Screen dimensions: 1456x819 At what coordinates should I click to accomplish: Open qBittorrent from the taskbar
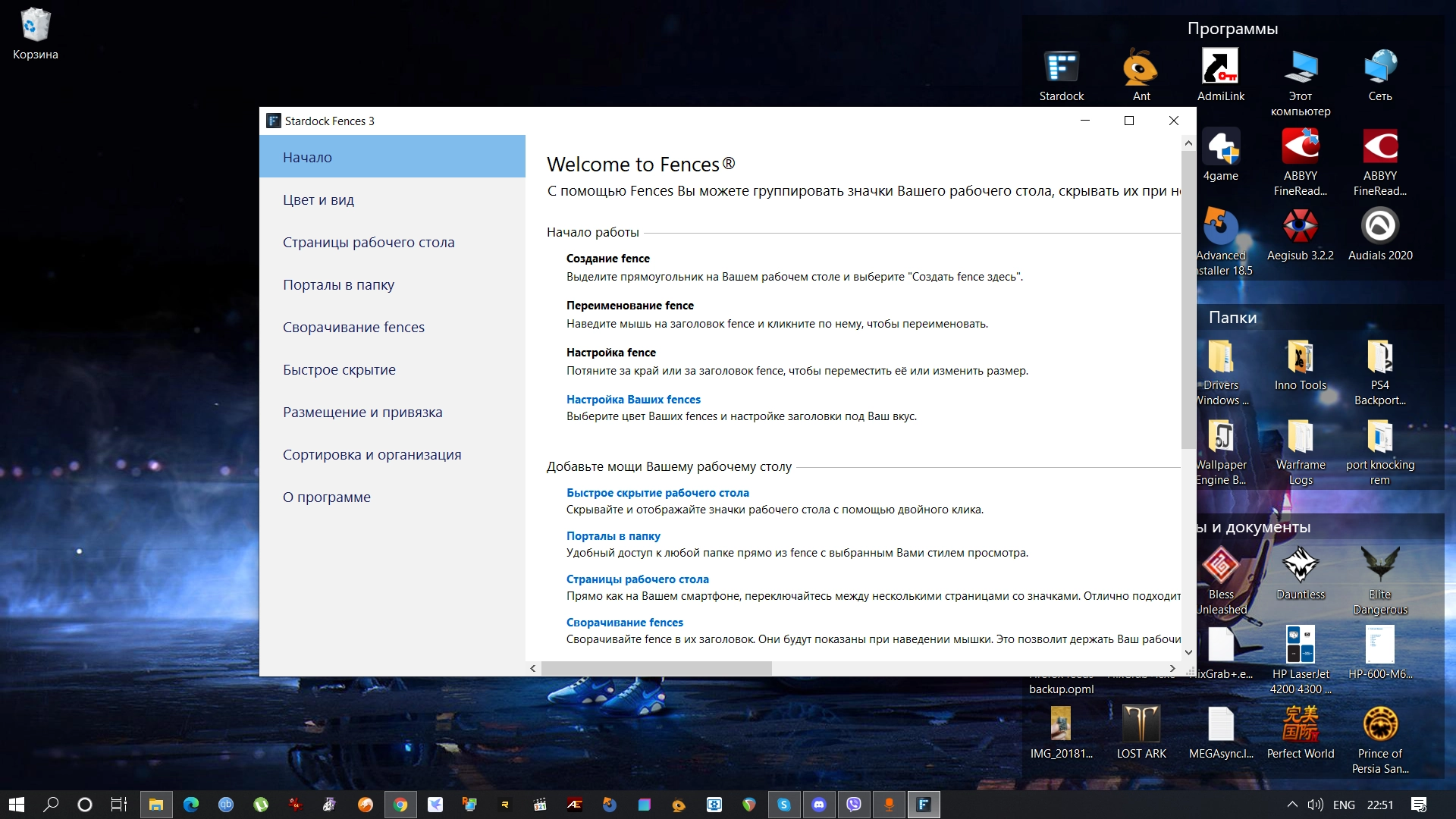[x=226, y=805]
